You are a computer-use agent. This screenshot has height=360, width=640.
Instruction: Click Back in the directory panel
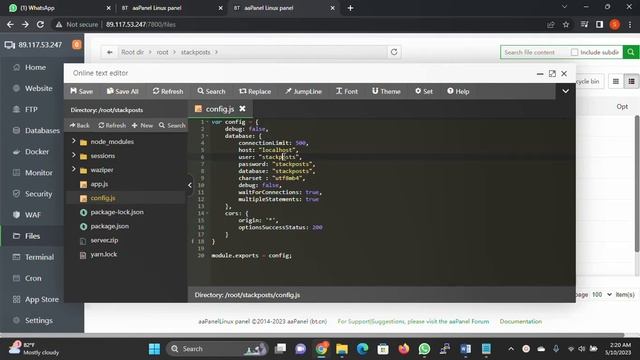[80, 125]
